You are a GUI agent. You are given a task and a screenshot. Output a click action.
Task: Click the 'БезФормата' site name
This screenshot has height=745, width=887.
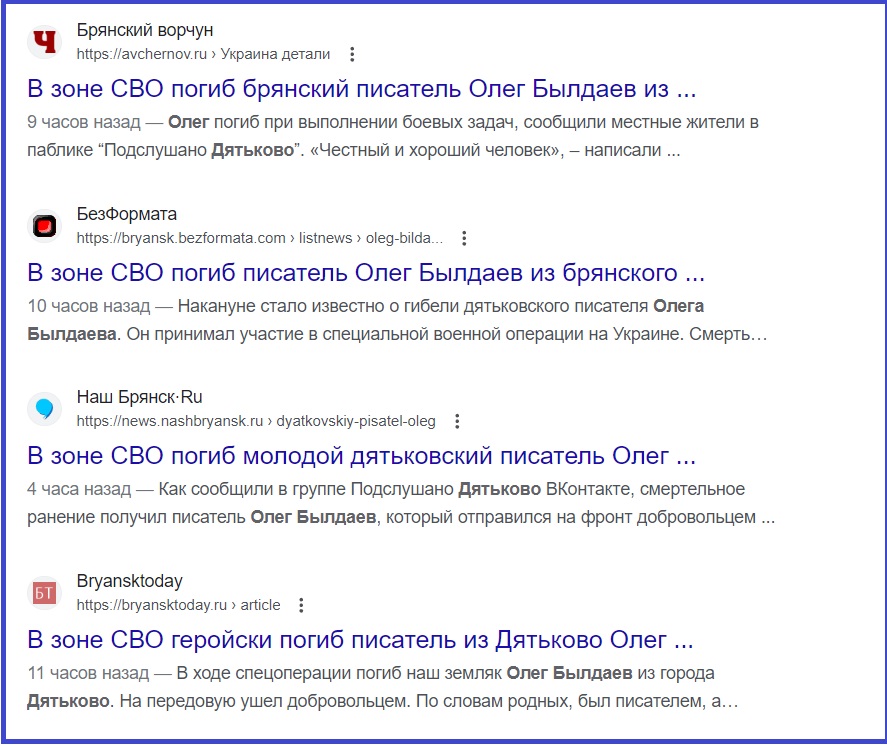[x=127, y=214]
